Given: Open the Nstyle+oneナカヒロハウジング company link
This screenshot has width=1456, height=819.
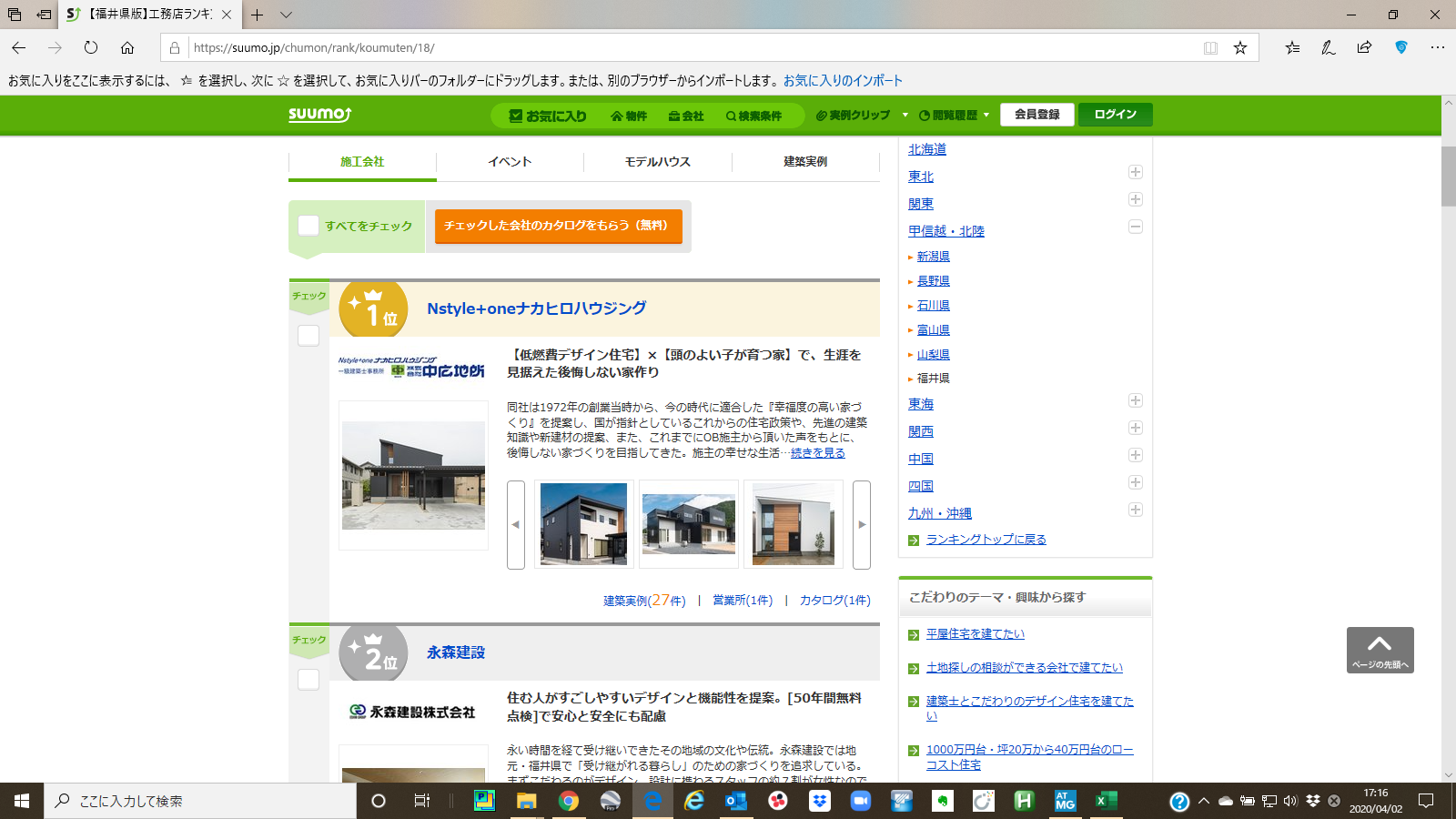Looking at the screenshot, I should (x=537, y=308).
